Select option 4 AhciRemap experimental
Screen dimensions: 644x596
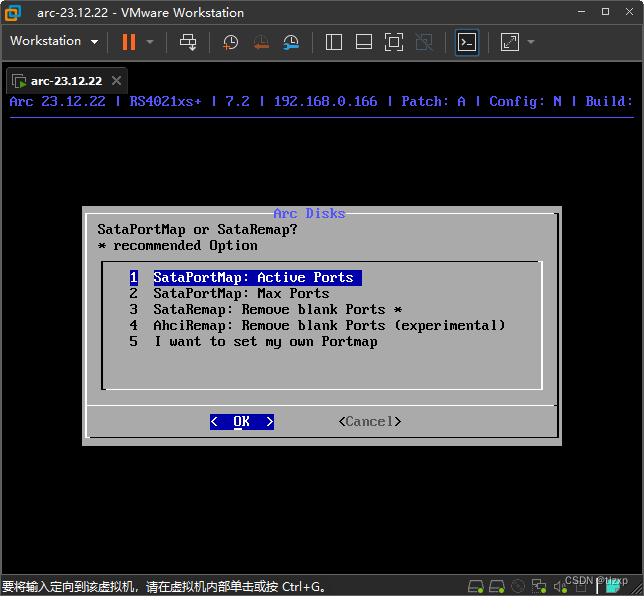[x=317, y=326]
